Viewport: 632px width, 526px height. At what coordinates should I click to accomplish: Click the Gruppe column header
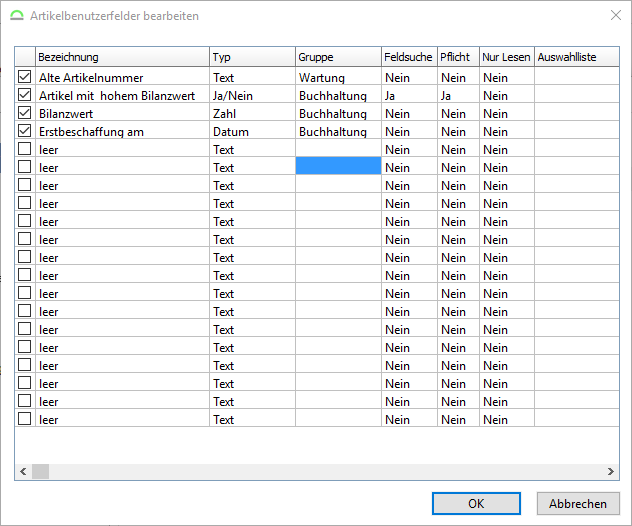(338, 57)
